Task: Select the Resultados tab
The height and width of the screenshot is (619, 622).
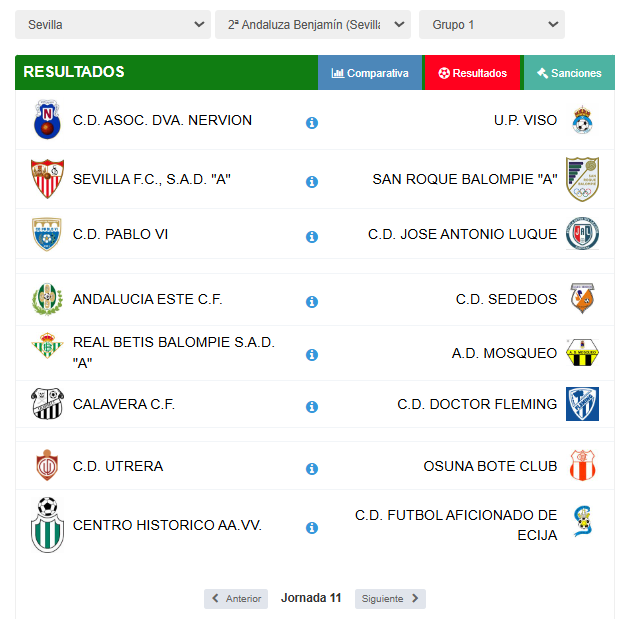Action: [x=472, y=73]
